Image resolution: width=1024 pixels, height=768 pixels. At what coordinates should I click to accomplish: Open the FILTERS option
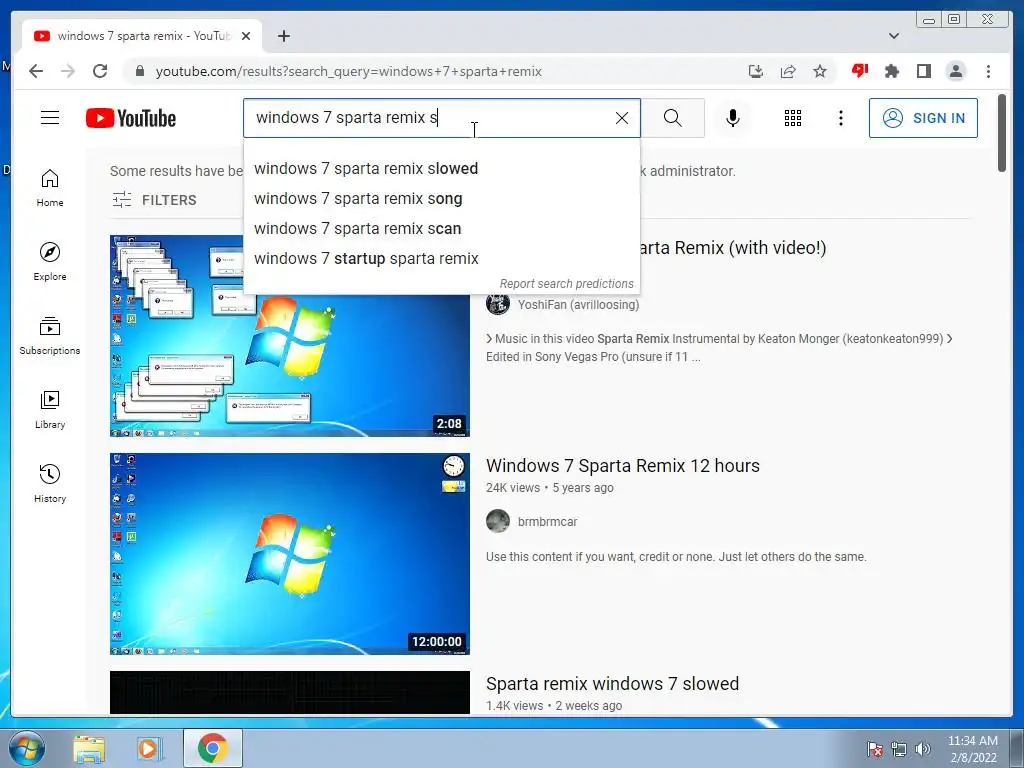154,200
